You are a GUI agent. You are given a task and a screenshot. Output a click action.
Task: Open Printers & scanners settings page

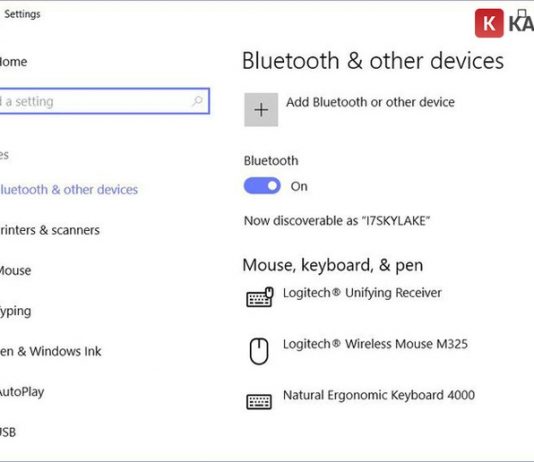(x=50, y=230)
